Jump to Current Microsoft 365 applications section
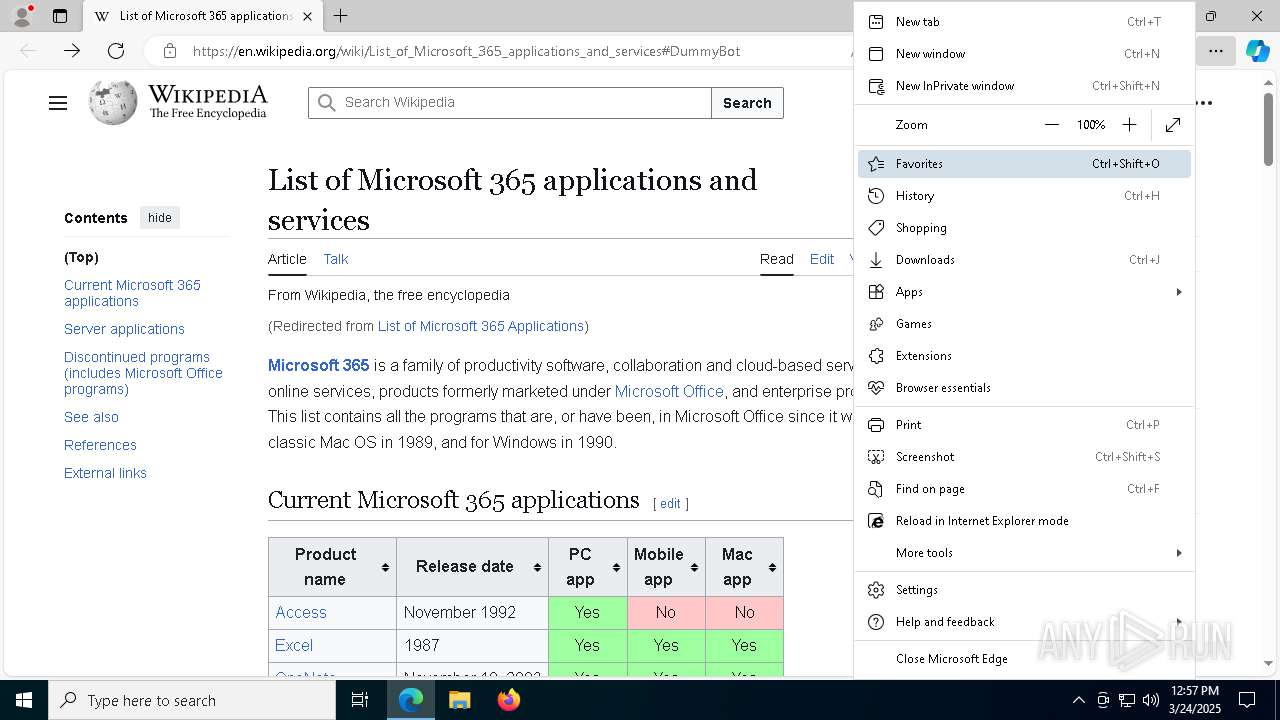This screenshot has height=720, width=1280. [132, 293]
